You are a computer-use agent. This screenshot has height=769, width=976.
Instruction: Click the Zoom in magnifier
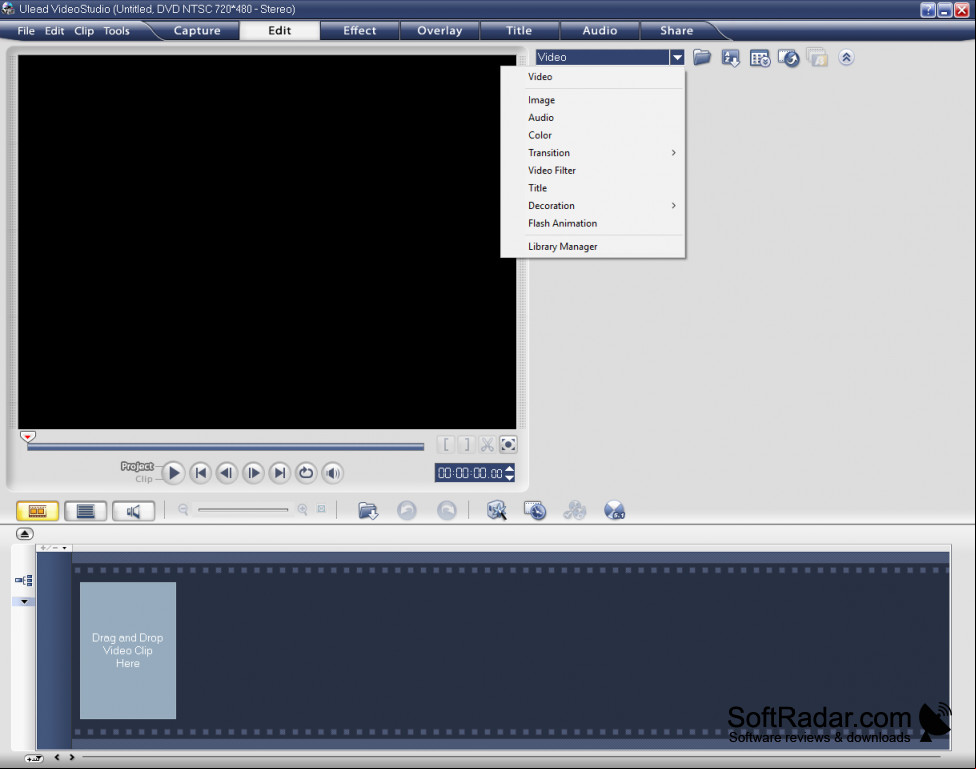303,509
